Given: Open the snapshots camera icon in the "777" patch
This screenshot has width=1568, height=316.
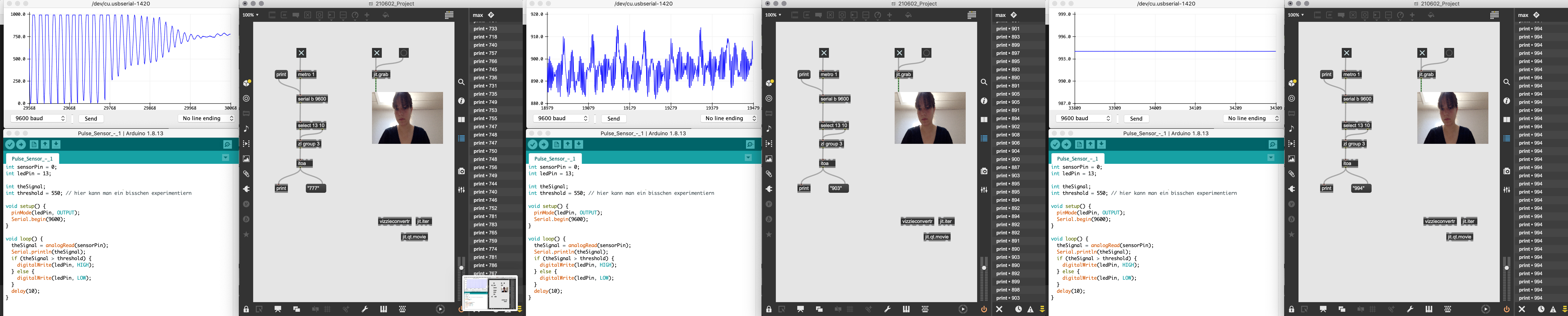Looking at the screenshot, I should pyautogui.click(x=461, y=171).
